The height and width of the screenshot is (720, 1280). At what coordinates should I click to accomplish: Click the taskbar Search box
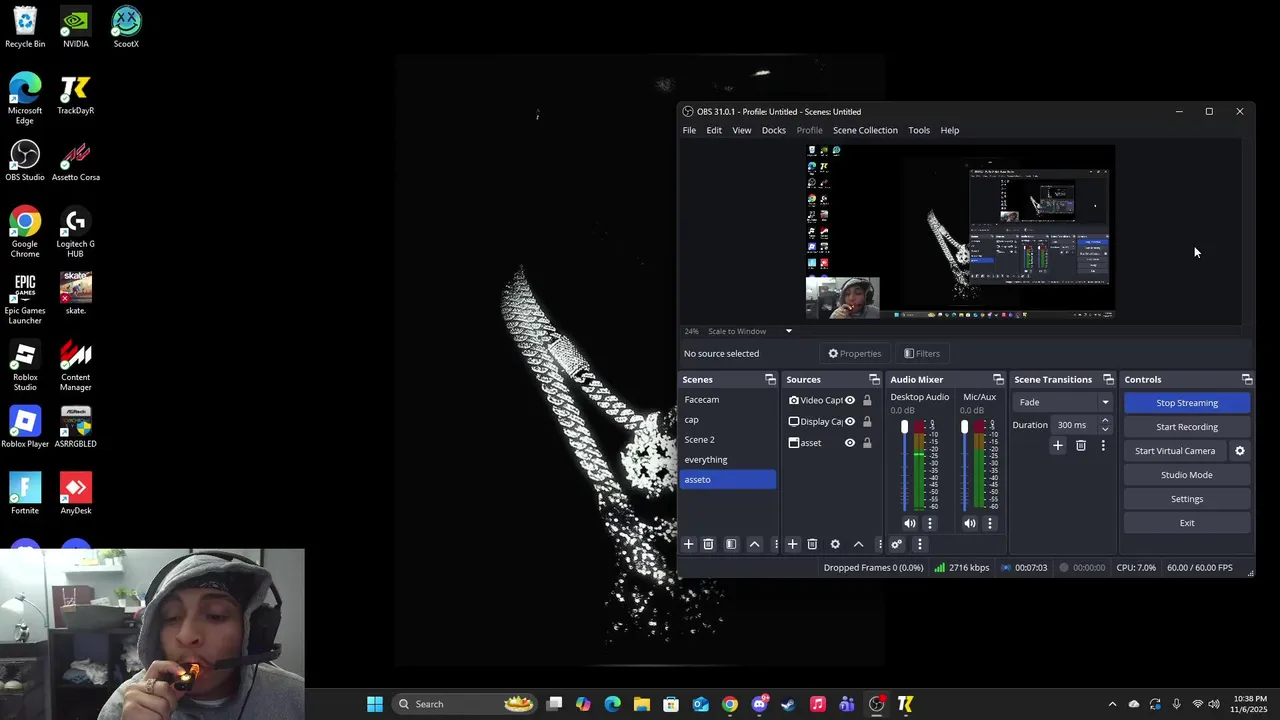465,704
